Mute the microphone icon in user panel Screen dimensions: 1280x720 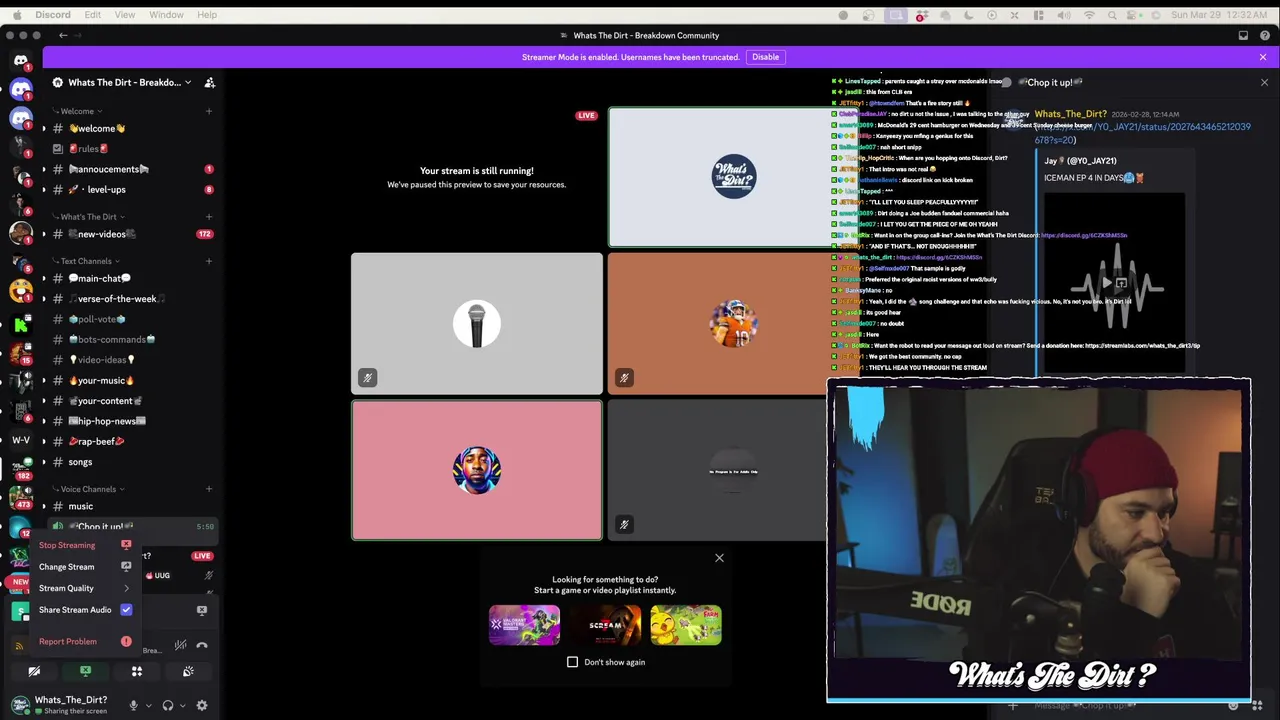click(x=133, y=705)
